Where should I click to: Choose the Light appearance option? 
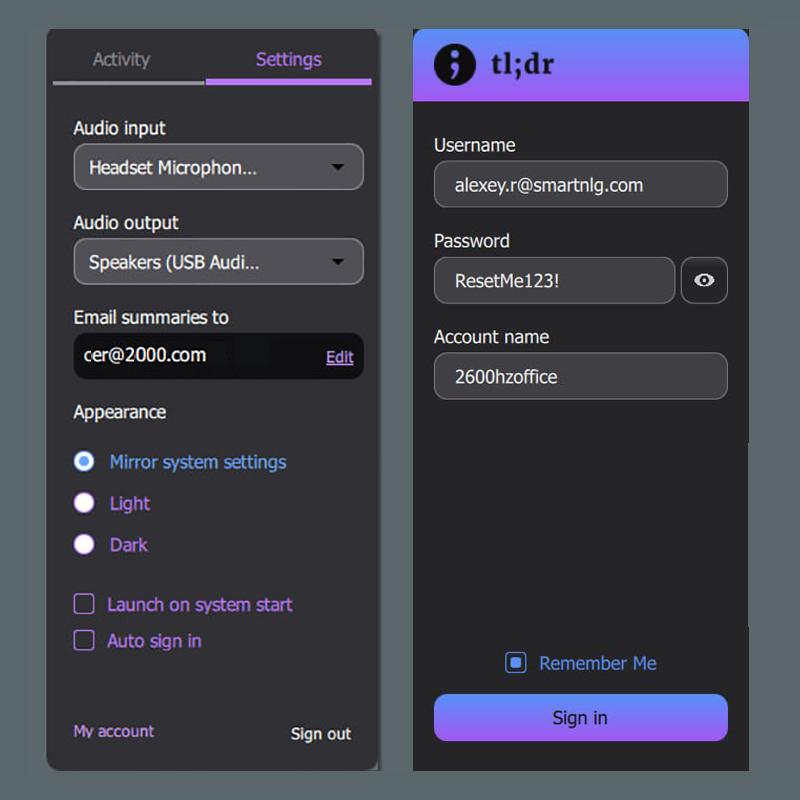click(x=85, y=503)
